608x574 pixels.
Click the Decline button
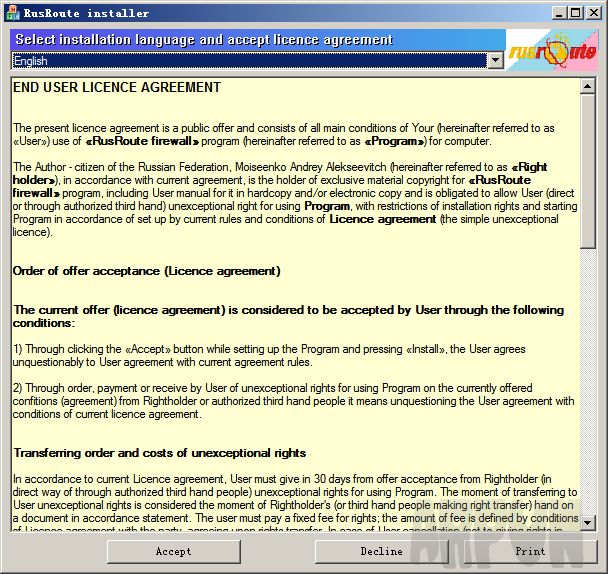(382, 552)
